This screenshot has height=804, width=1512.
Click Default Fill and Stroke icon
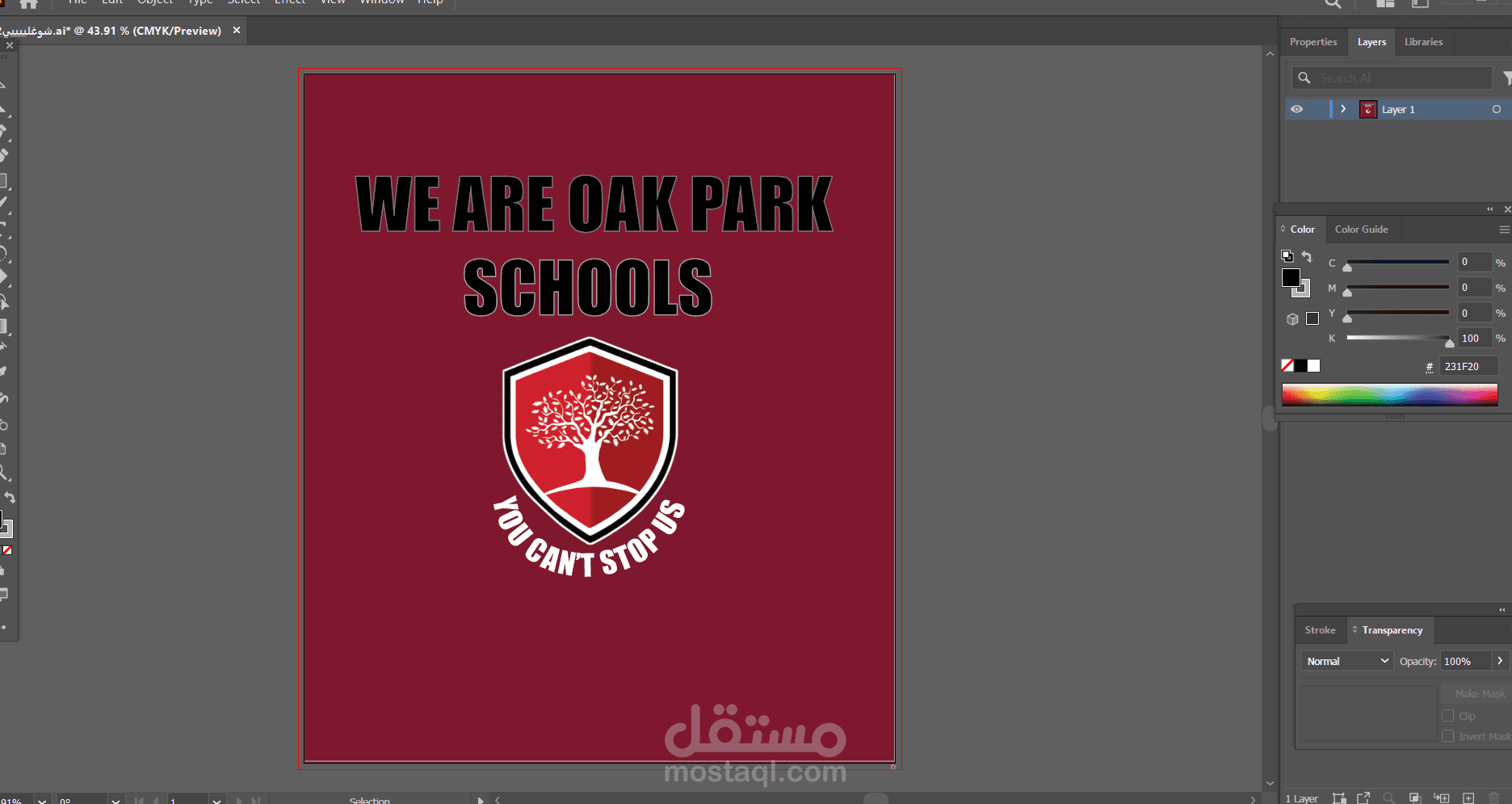coord(1287,256)
